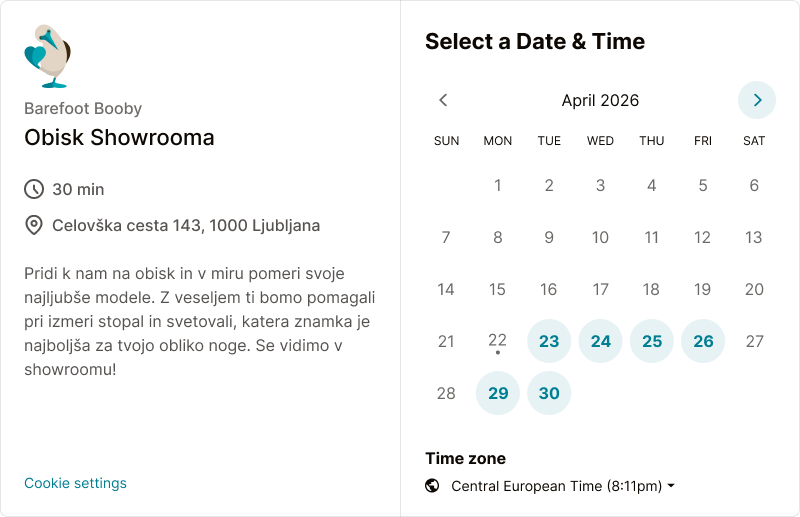The width and height of the screenshot is (800, 517).
Task: Select April 23 date
Action: coord(549,341)
